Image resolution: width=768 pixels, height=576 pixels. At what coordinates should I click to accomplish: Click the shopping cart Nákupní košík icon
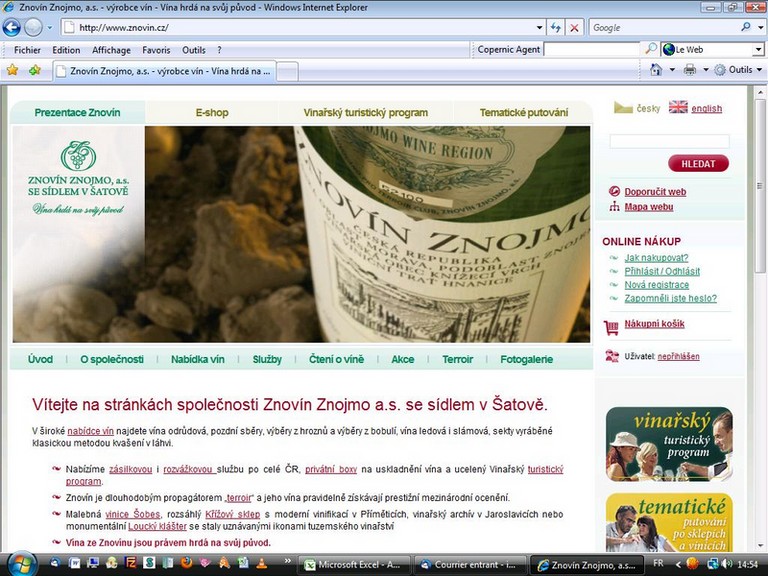pos(611,326)
